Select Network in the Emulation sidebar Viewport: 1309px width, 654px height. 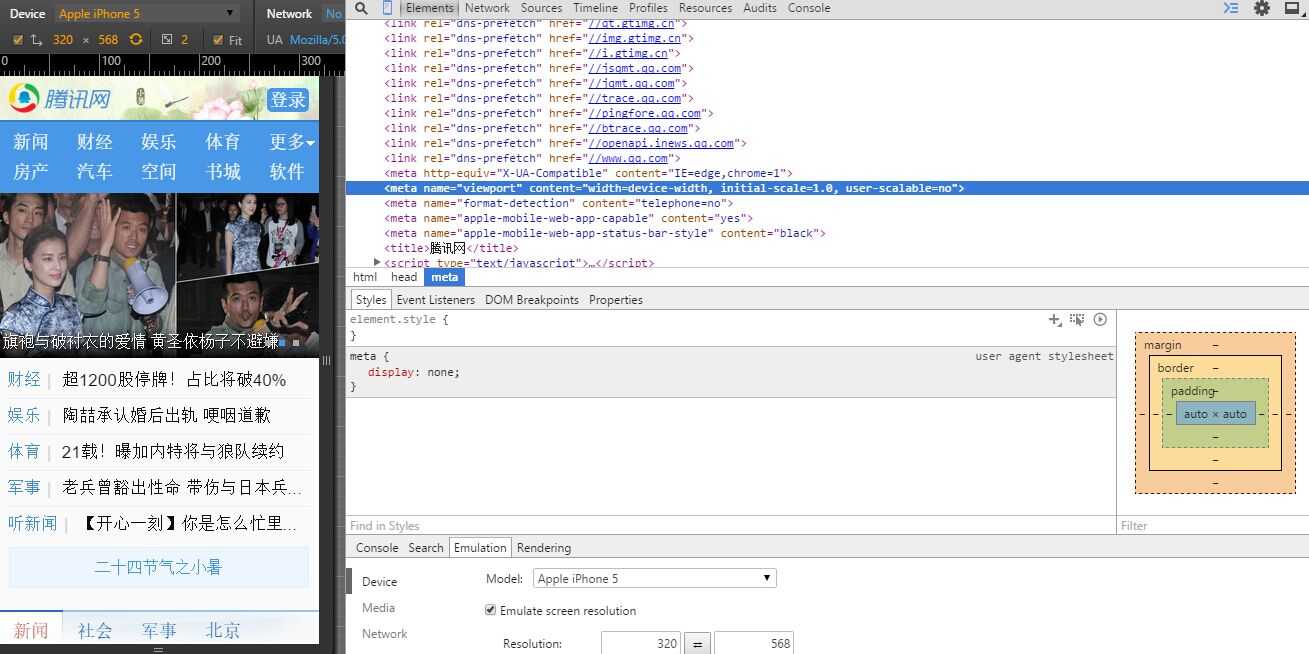(385, 634)
